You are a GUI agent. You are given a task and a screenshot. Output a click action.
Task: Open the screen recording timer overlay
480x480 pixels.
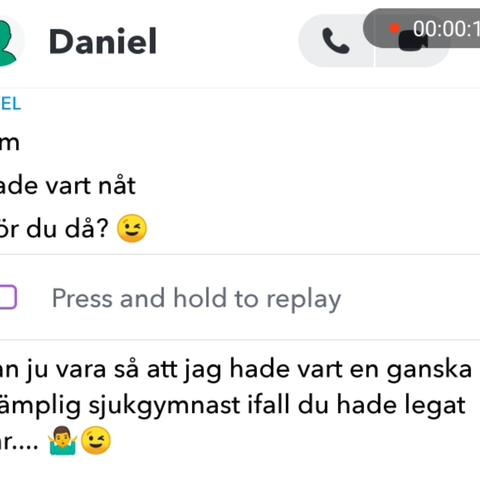(x=422, y=28)
